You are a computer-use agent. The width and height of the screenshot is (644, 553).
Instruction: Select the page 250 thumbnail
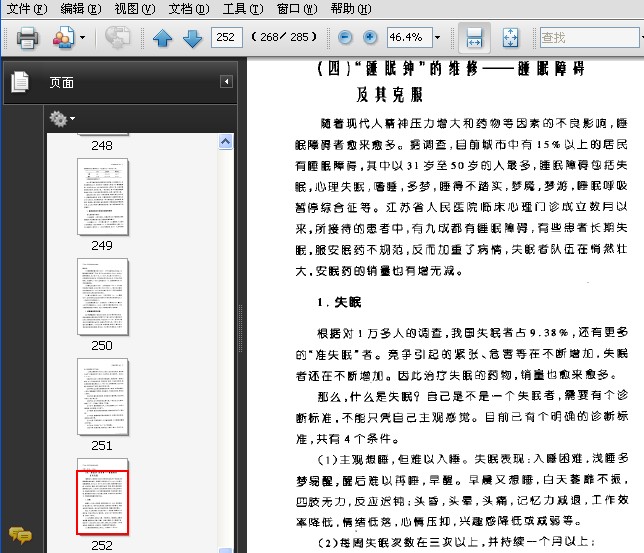103,295
